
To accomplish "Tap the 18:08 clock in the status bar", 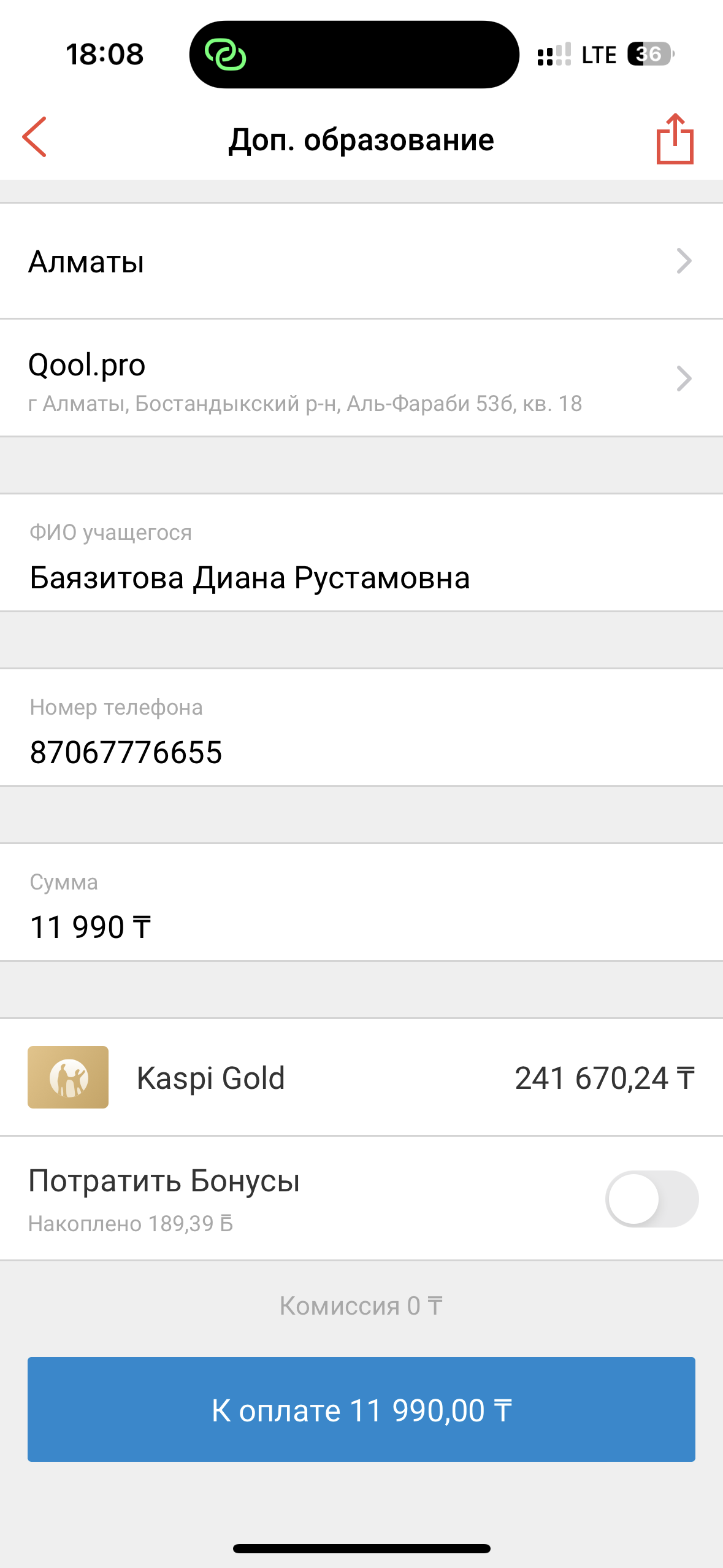I will click(x=105, y=55).
